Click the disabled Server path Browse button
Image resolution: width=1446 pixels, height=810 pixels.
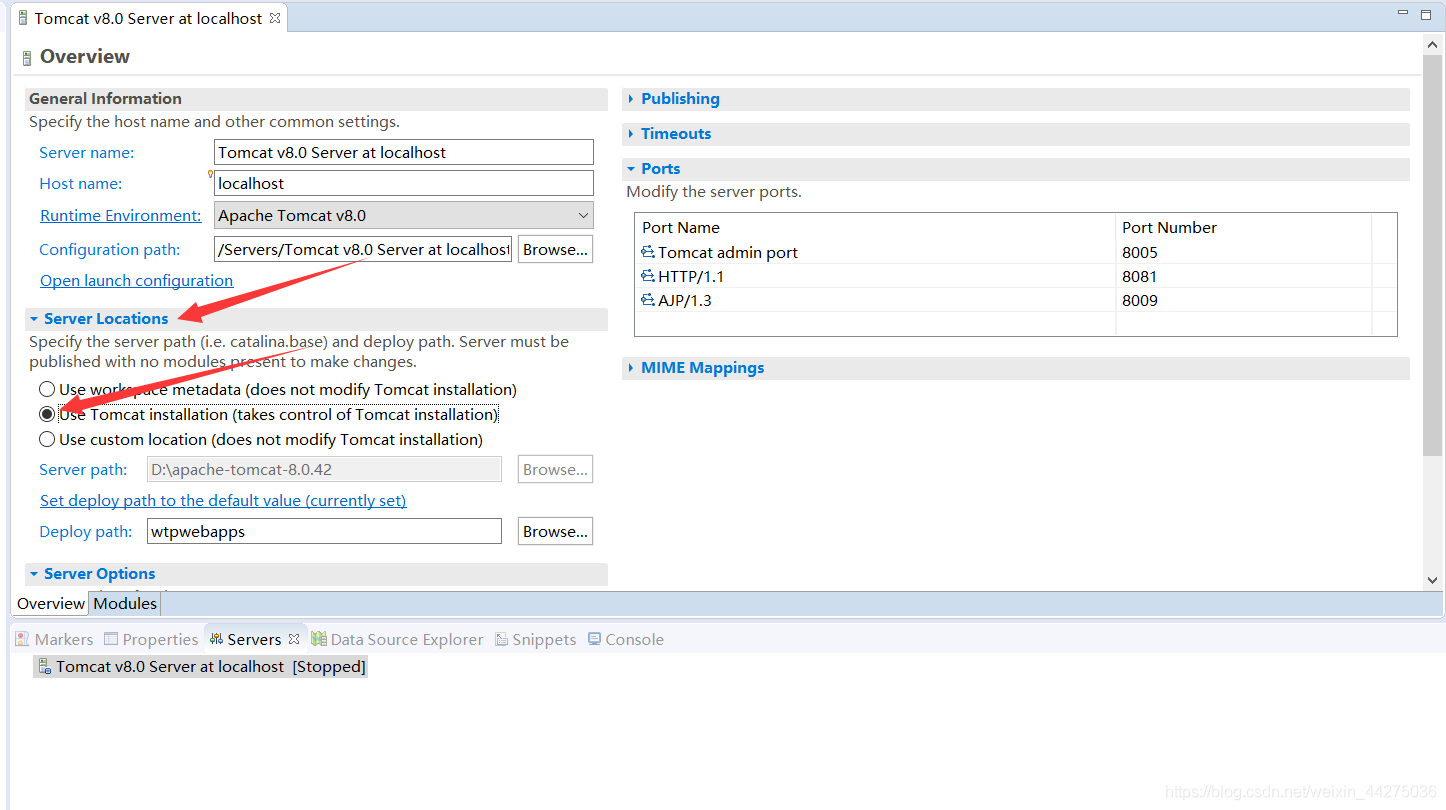click(555, 469)
